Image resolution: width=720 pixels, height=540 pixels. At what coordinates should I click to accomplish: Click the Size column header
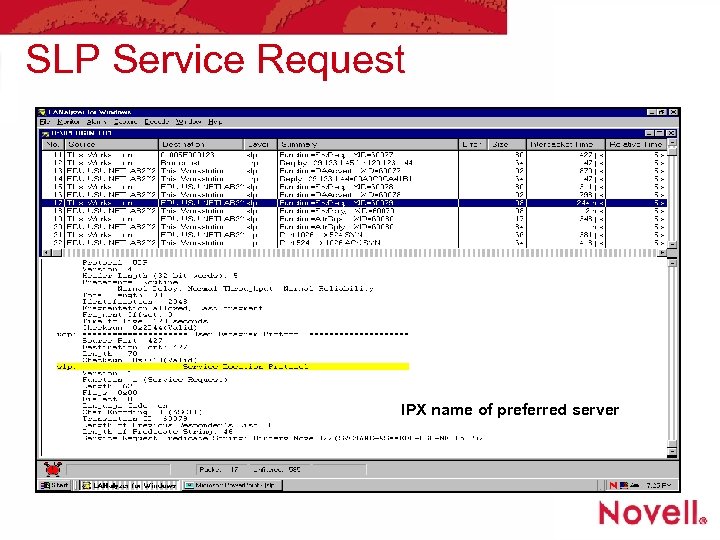coord(506,144)
